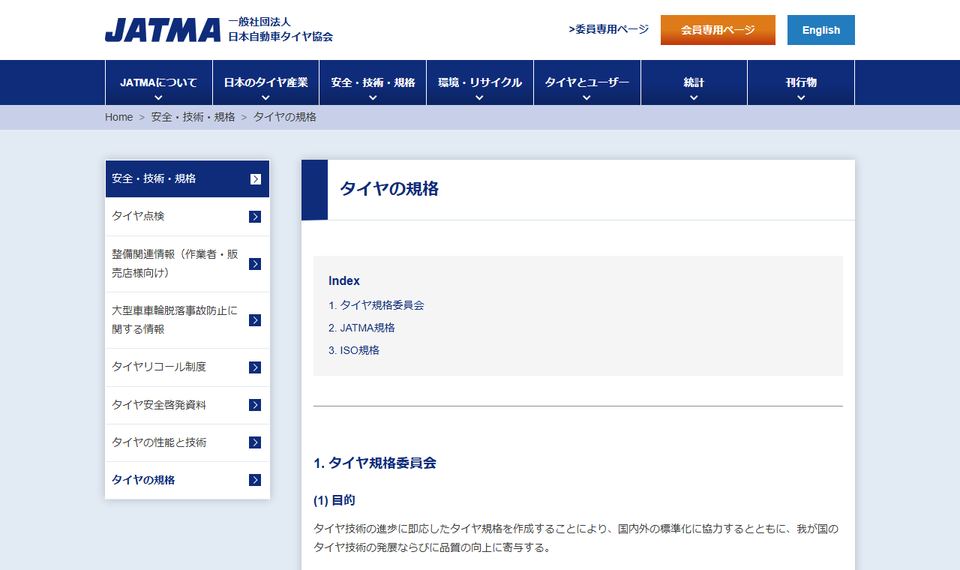Click arrow icon next to タイヤの性能と技術
960x570 pixels.
click(255, 442)
